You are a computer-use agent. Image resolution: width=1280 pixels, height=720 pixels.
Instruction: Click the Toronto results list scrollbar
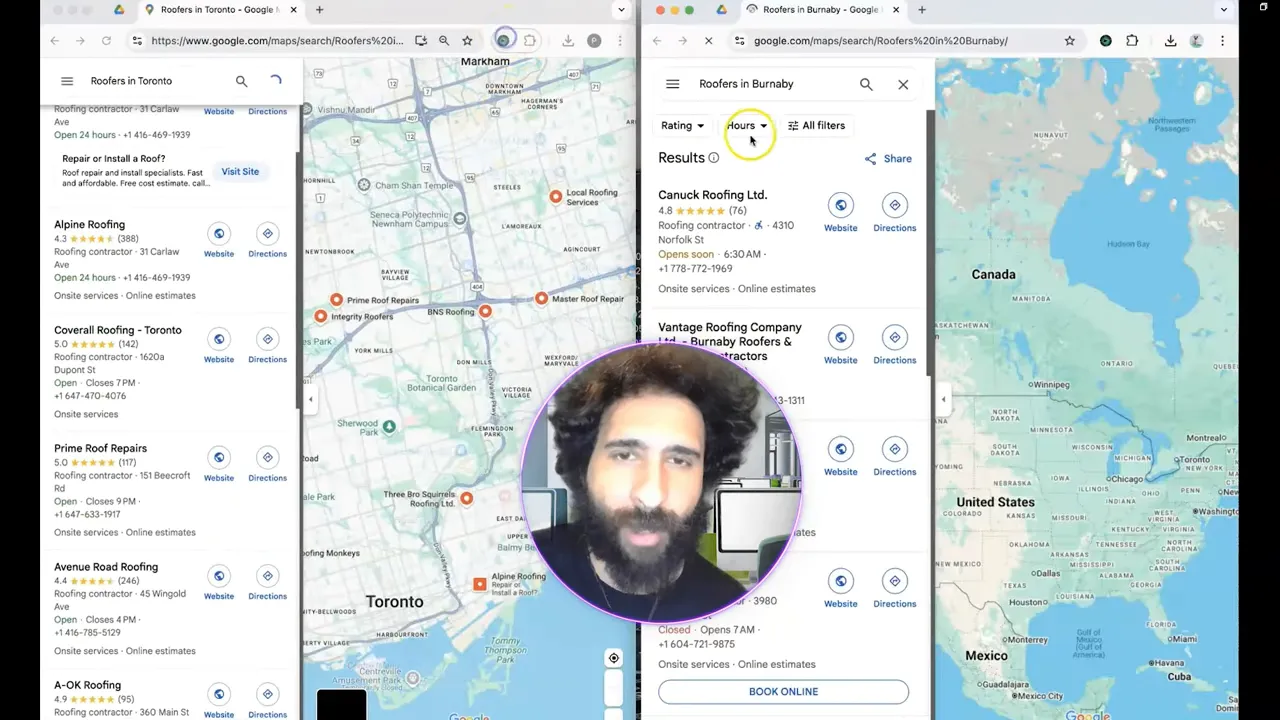click(x=298, y=280)
